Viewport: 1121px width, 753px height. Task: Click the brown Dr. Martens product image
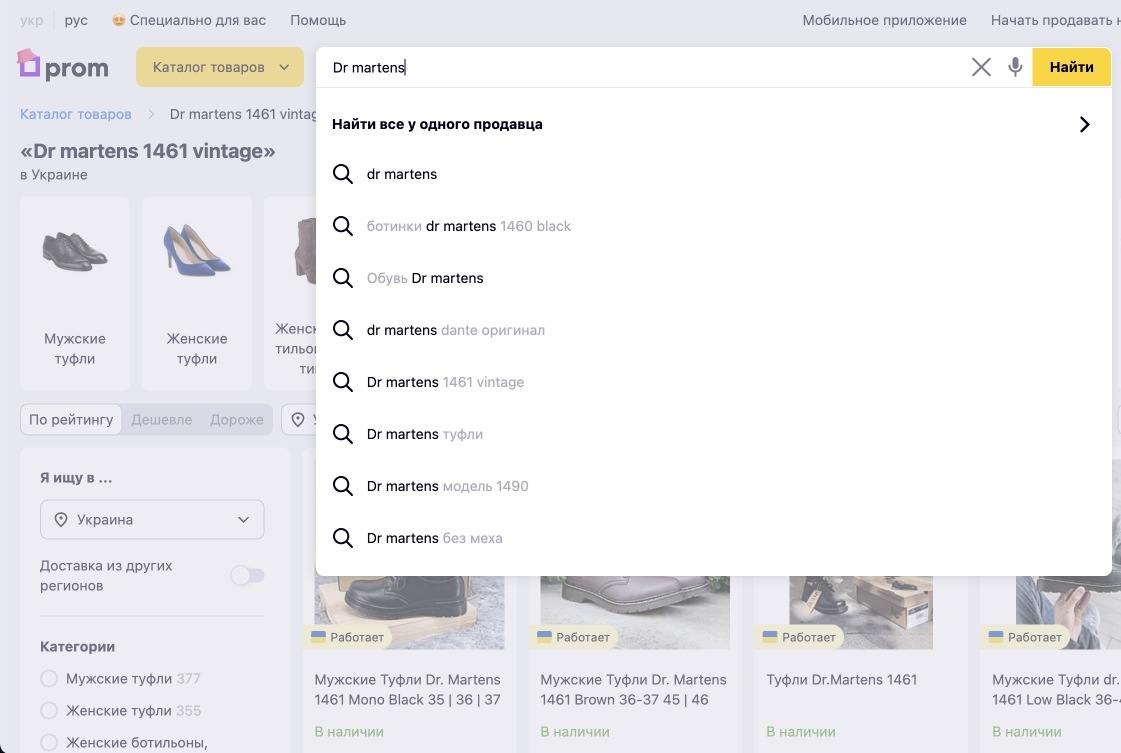click(x=635, y=612)
